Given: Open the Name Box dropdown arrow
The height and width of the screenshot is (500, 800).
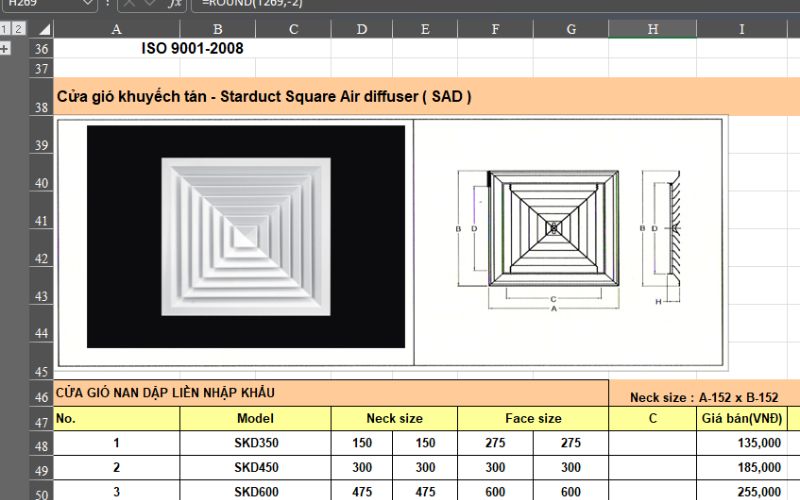Looking at the screenshot, I should click(87, 3).
